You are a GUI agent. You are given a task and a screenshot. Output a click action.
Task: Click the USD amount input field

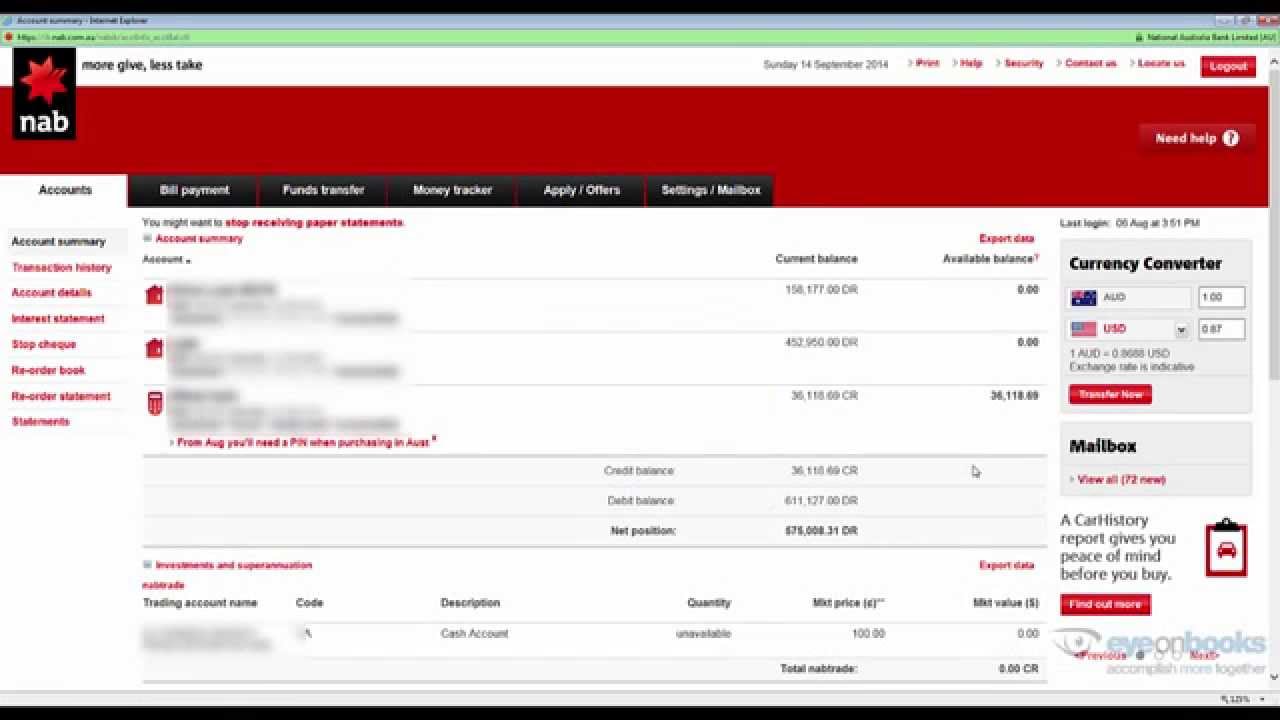coord(1221,329)
